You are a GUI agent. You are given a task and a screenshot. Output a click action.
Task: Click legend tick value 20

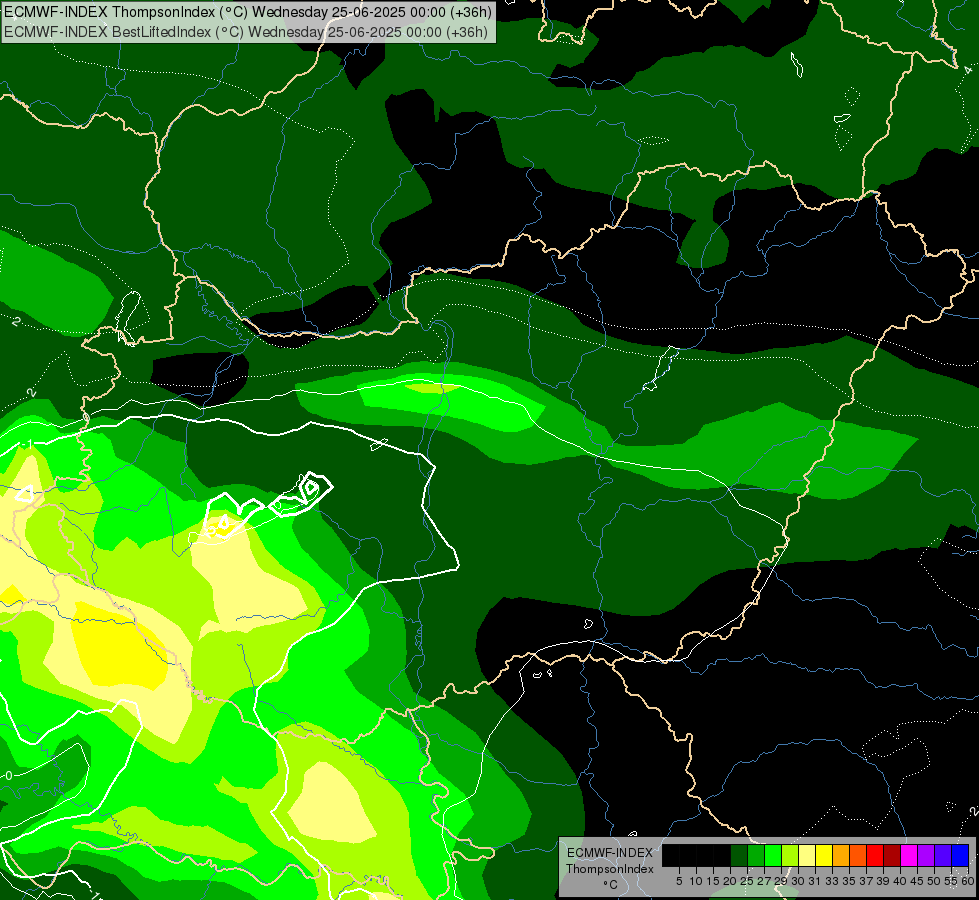(729, 881)
